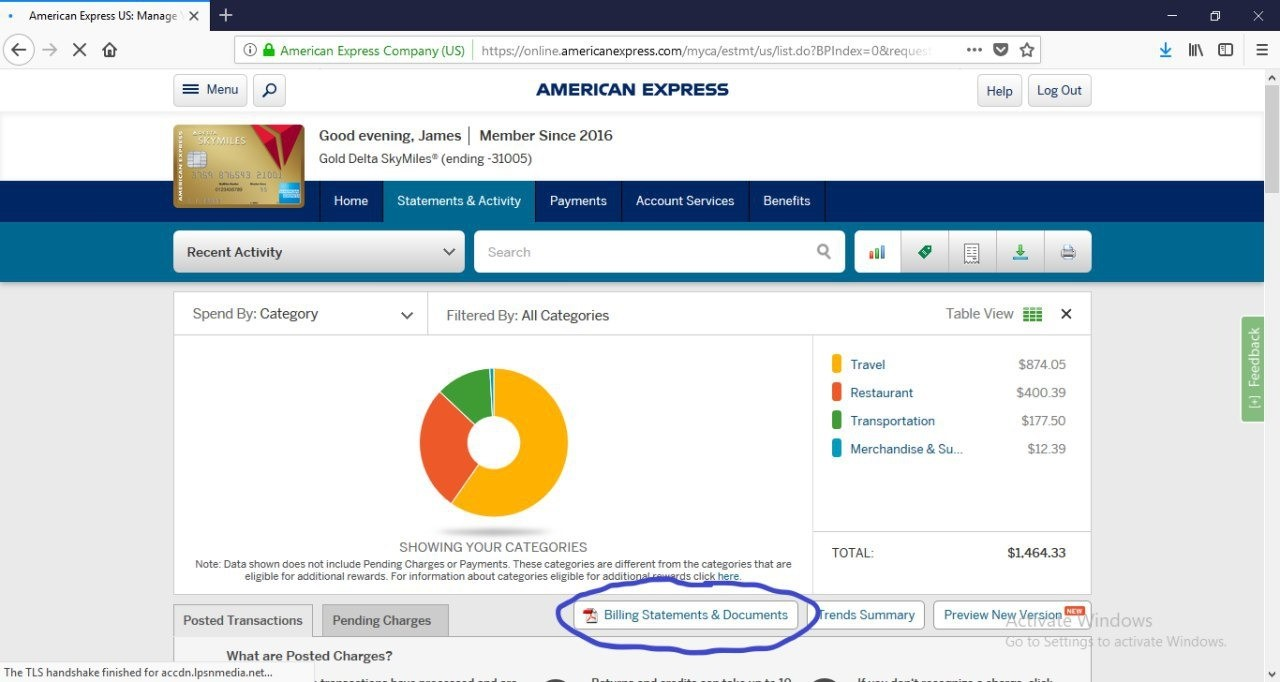Open the Account Services tab

coord(685,201)
